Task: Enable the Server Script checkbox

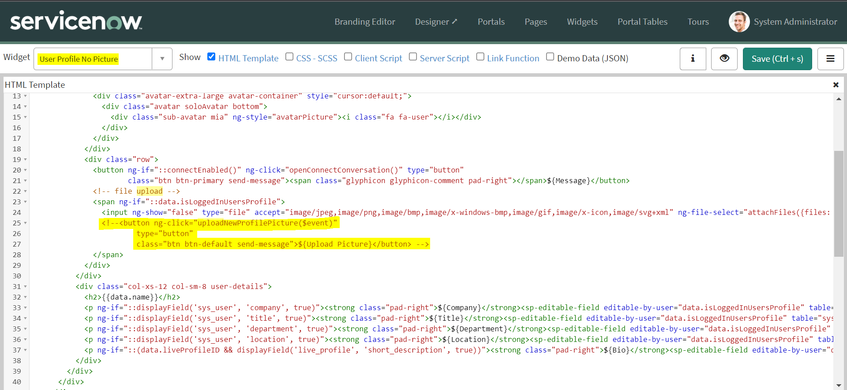Action: pyautogui.click(x=413, y=57)
